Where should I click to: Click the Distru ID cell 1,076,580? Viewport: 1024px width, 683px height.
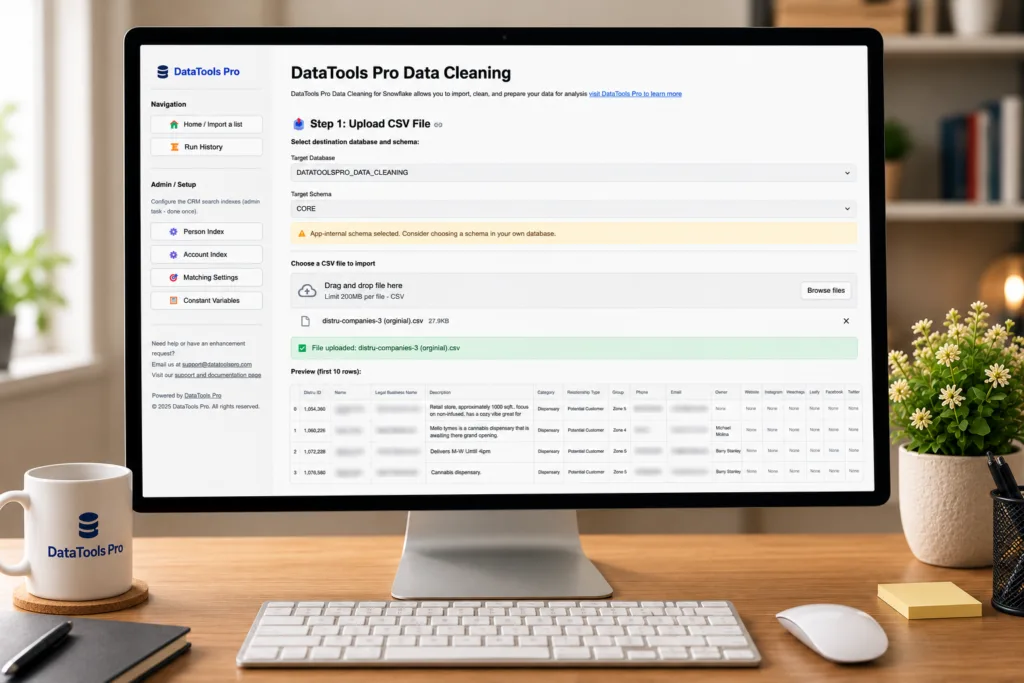click(x=315, y=473)
